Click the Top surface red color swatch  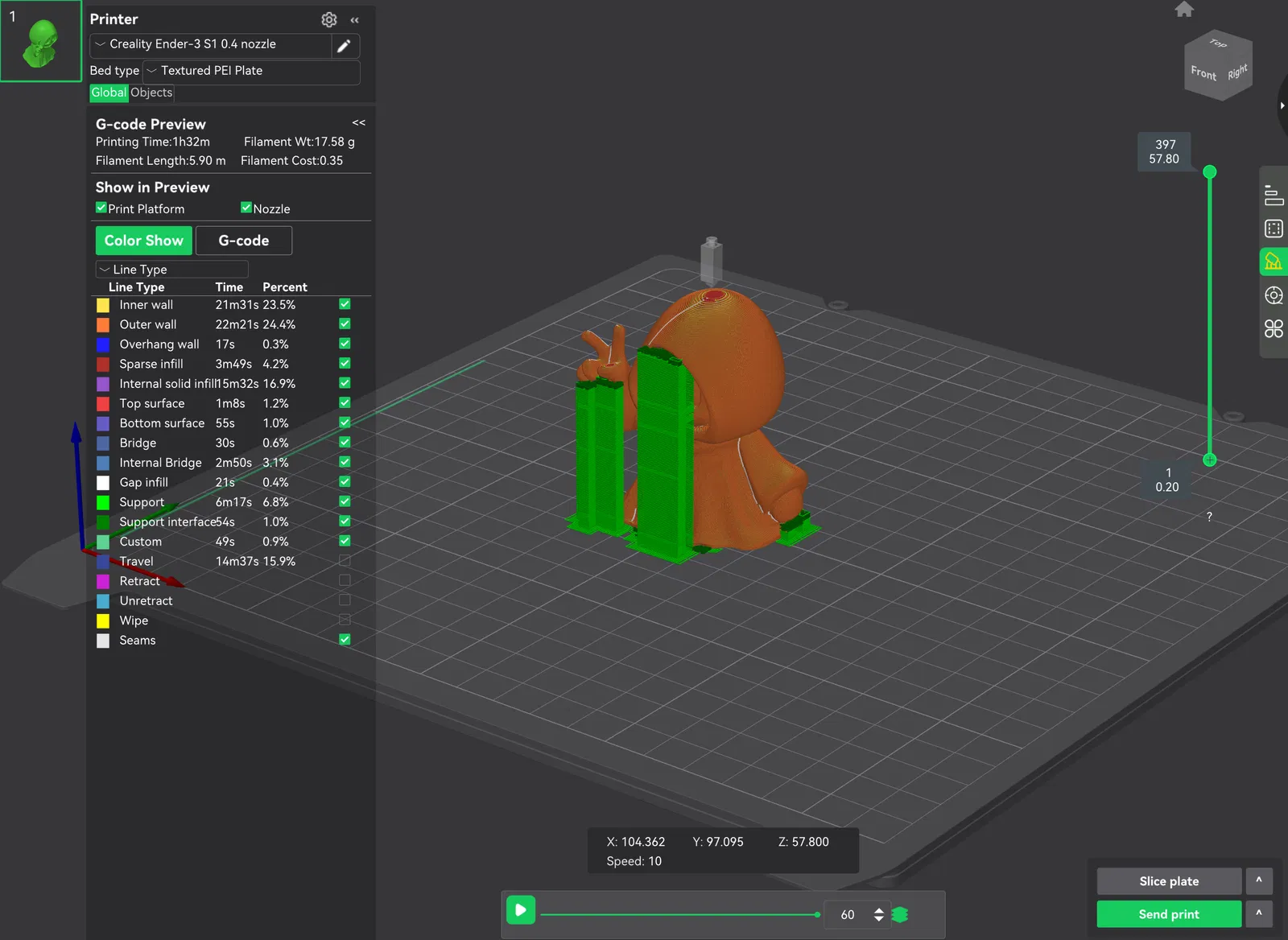(103, 403)
